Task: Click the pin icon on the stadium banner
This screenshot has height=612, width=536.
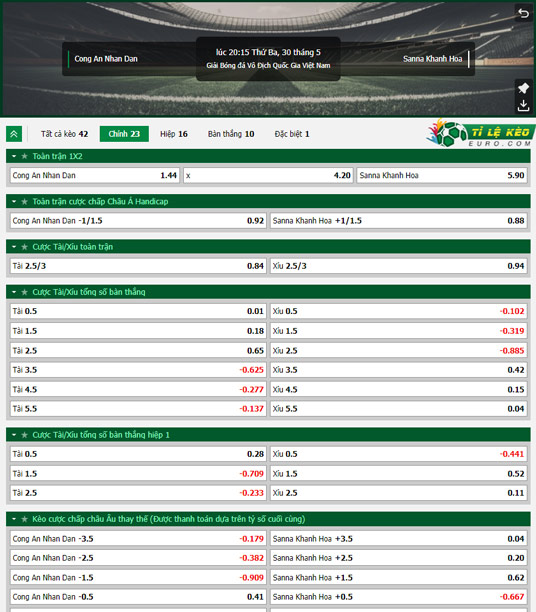Action: 523,88
